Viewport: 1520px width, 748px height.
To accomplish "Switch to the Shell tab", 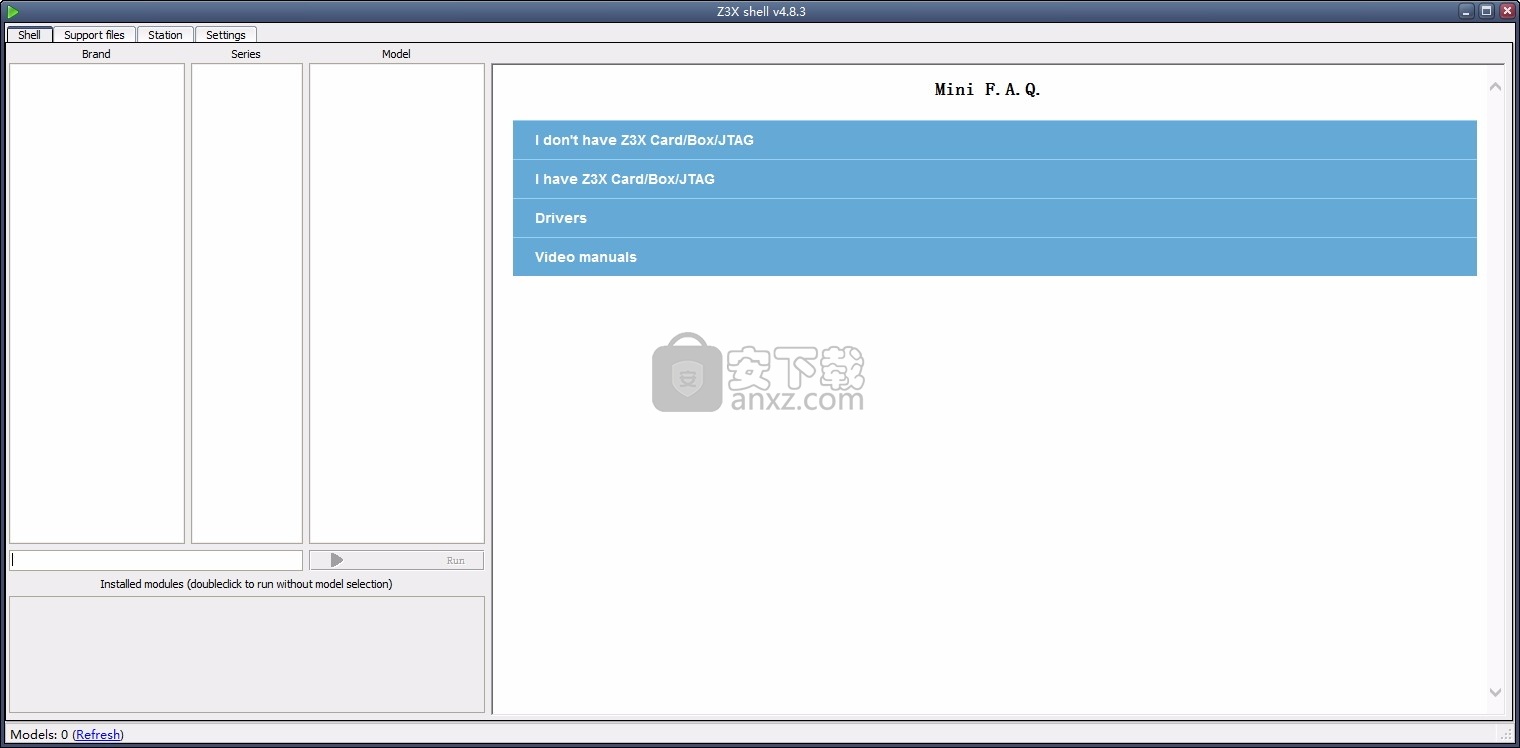I will [30, 35].
